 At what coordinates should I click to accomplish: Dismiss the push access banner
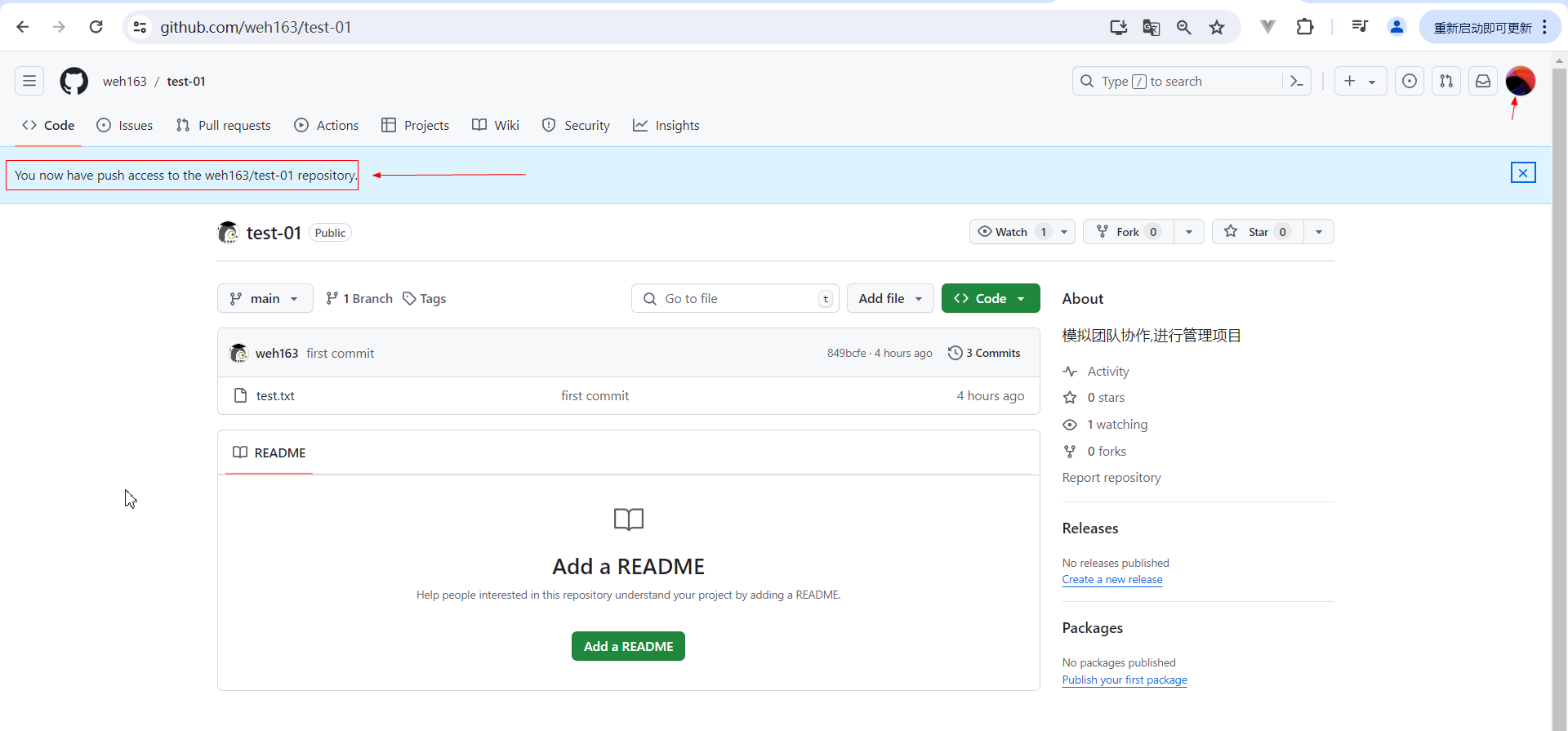click(x=1523, y=173)
